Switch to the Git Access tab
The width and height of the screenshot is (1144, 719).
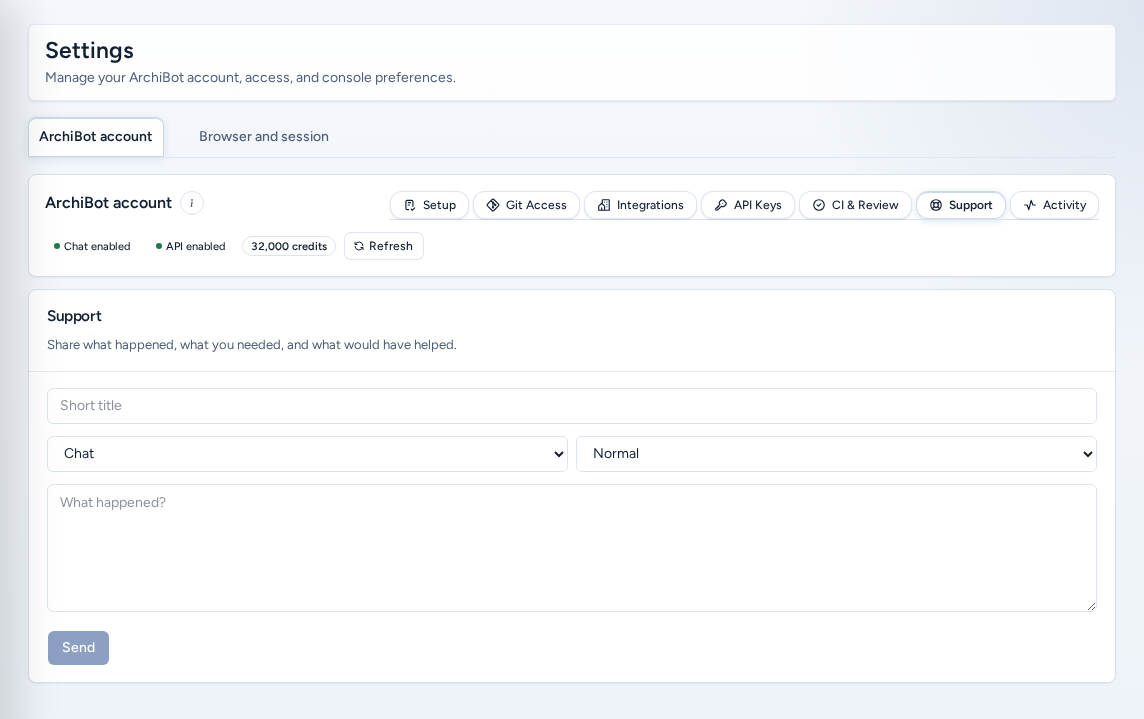[x=526, y=205]
